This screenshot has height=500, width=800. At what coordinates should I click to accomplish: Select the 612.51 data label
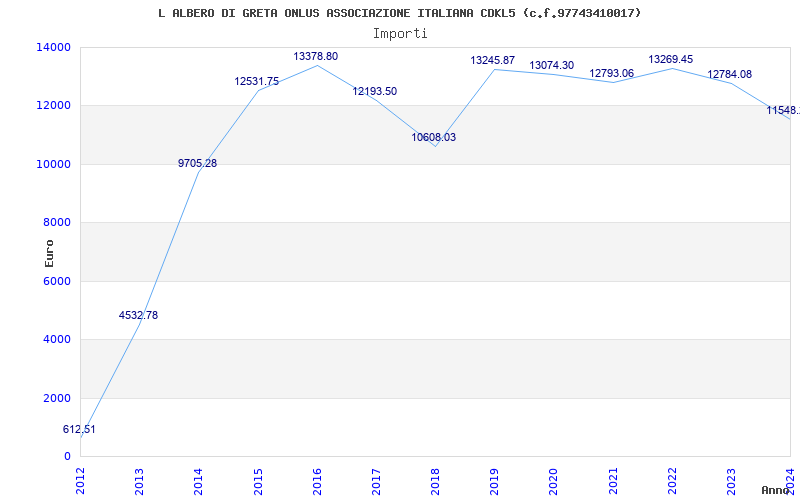(79, 430)
